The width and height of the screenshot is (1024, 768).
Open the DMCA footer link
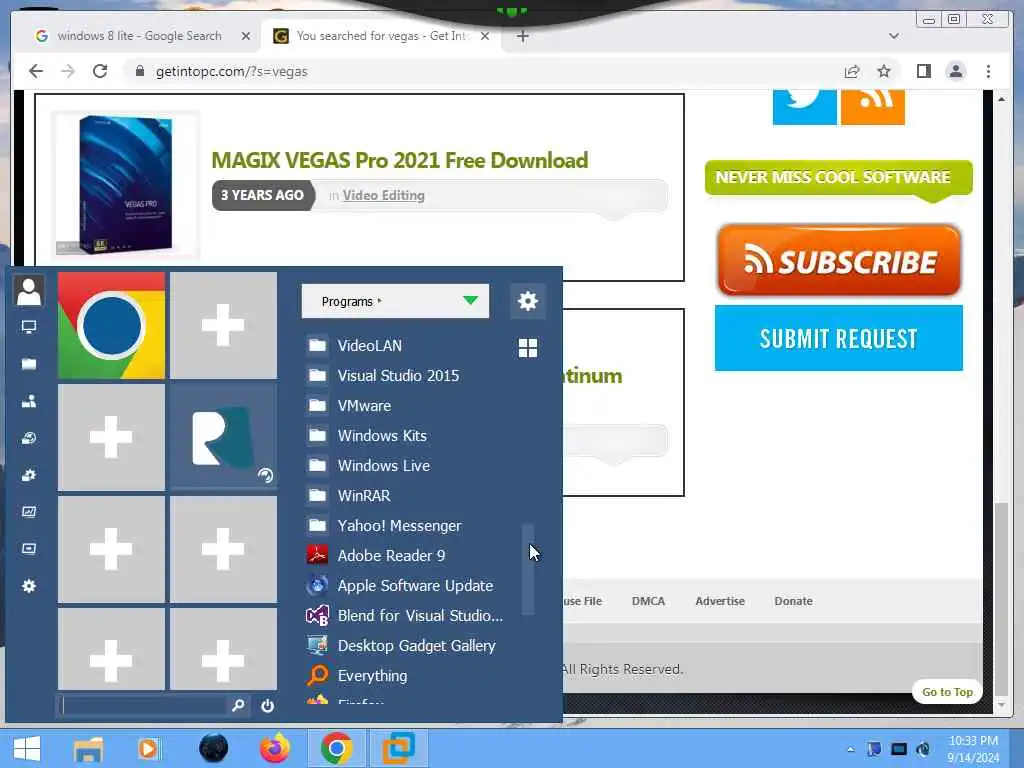click(648, 601)
